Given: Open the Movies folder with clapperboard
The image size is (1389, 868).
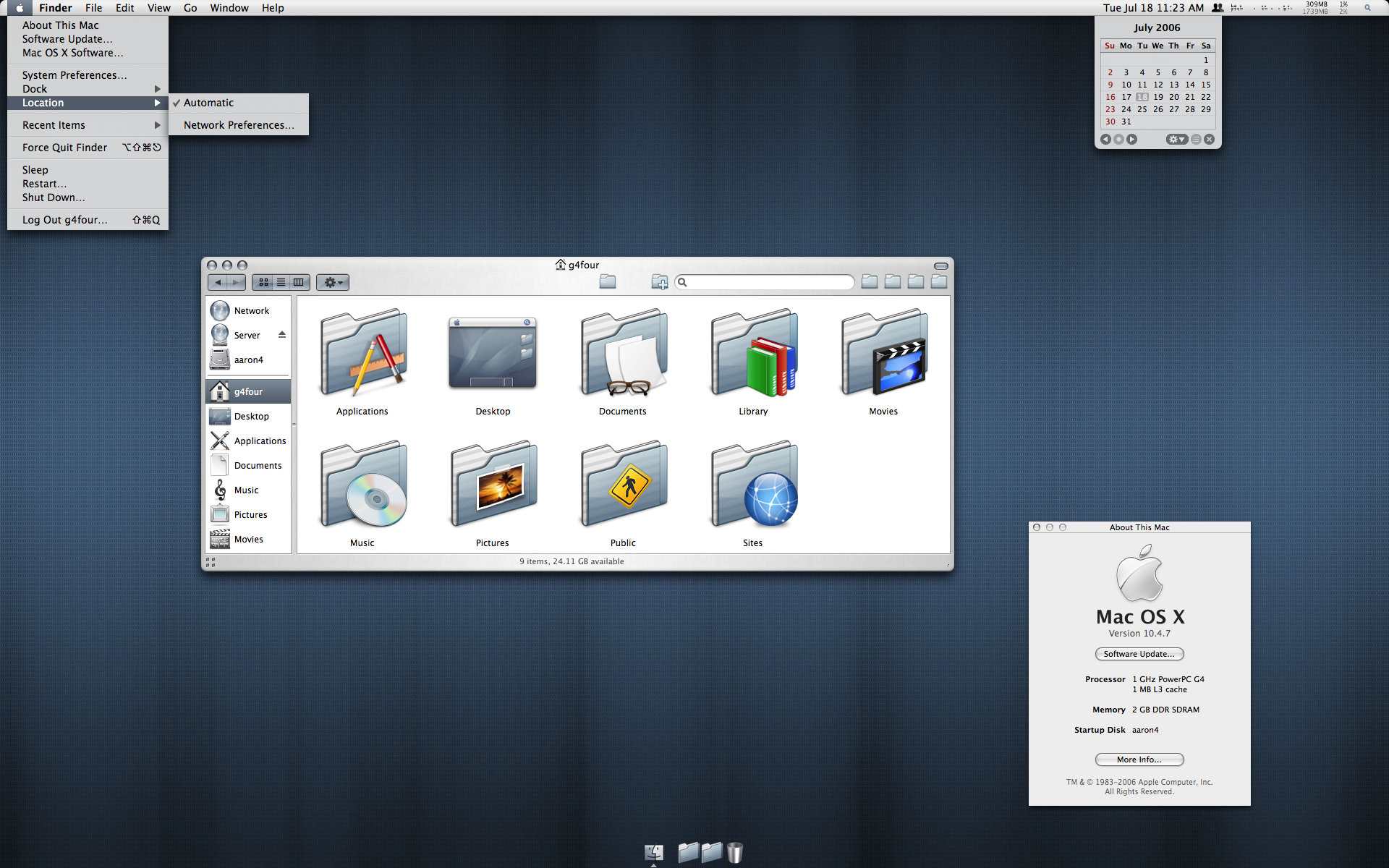Looking at the screenshot, I should pos(883,353).
